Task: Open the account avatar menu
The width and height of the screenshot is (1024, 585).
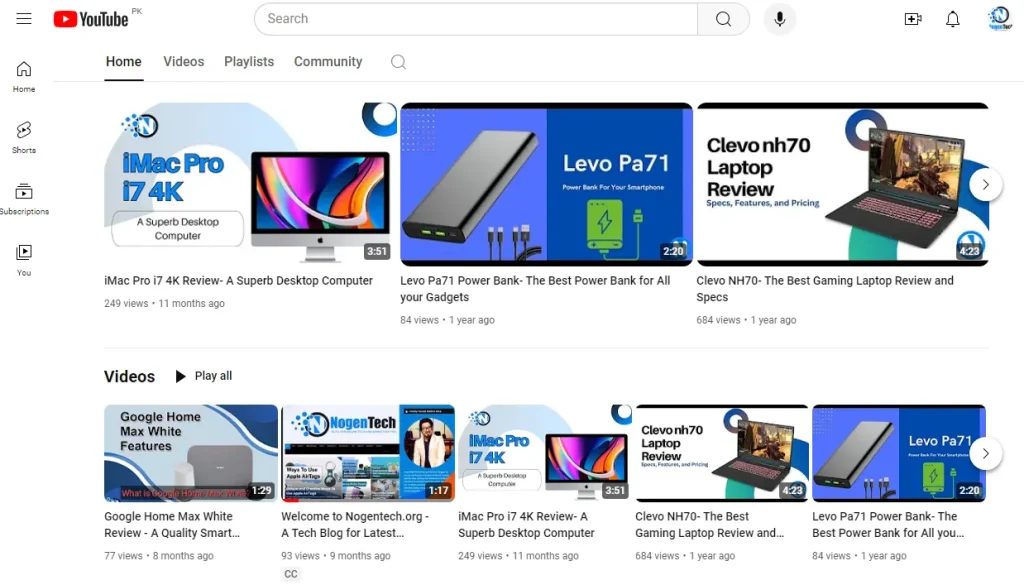Action: [x=999, y=18]
